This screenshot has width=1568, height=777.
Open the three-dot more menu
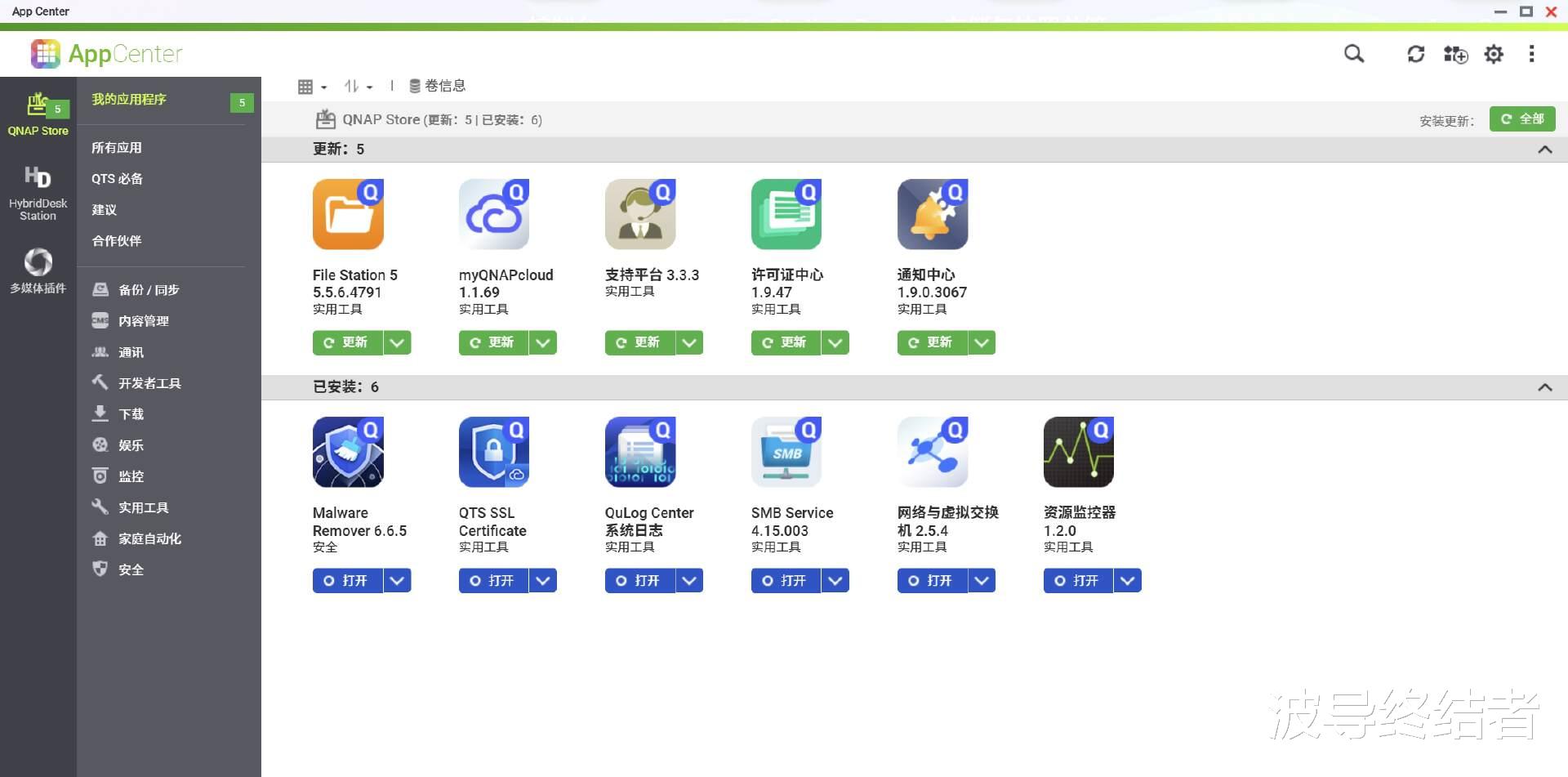[x=1531, y=54]
